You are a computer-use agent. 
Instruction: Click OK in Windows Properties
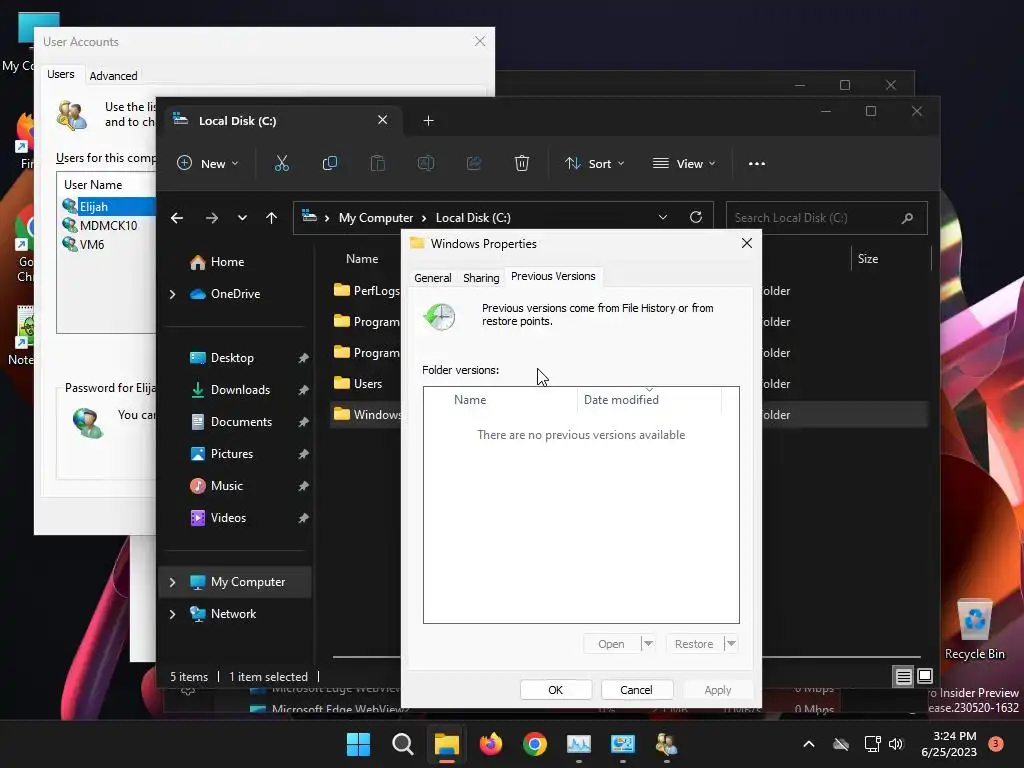click(x=556, y=690)
